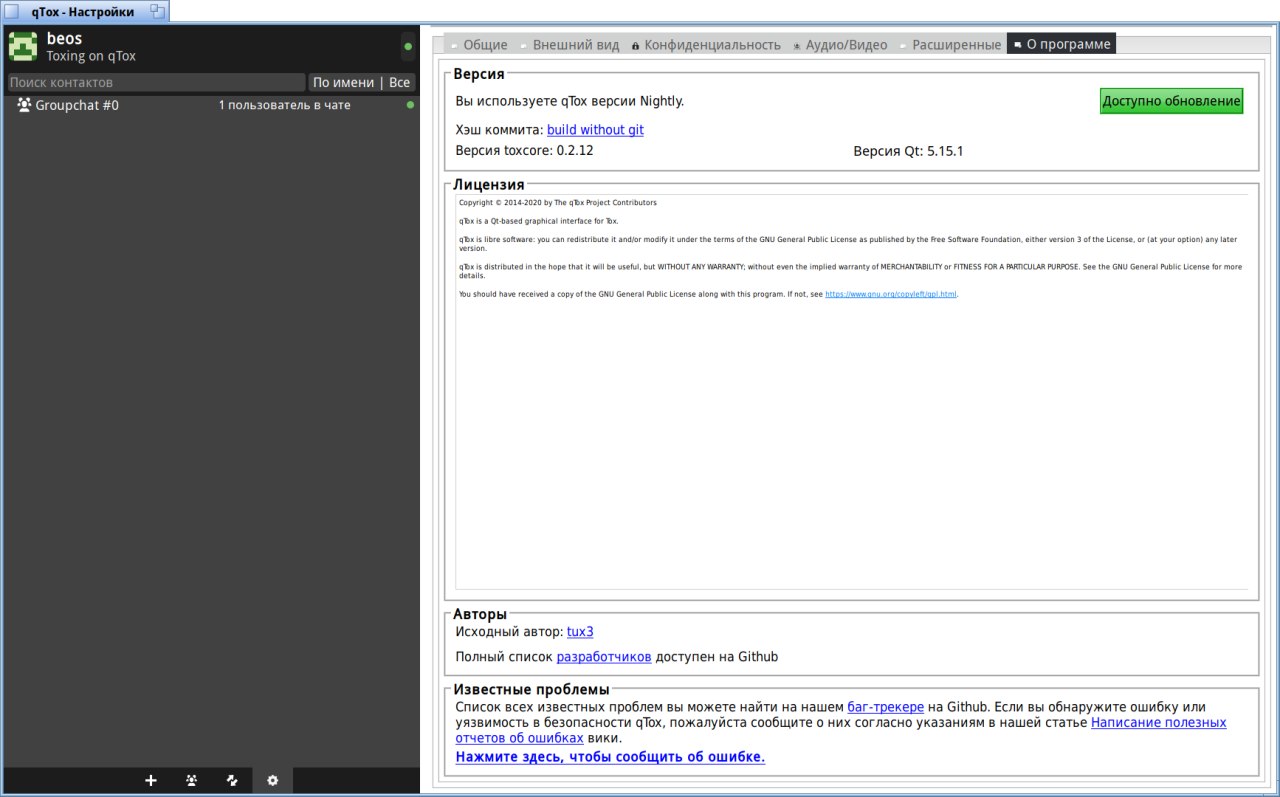Open the Аудио/Видео tab
This screenshot has width=1280, height=797.
pos(839,45)
